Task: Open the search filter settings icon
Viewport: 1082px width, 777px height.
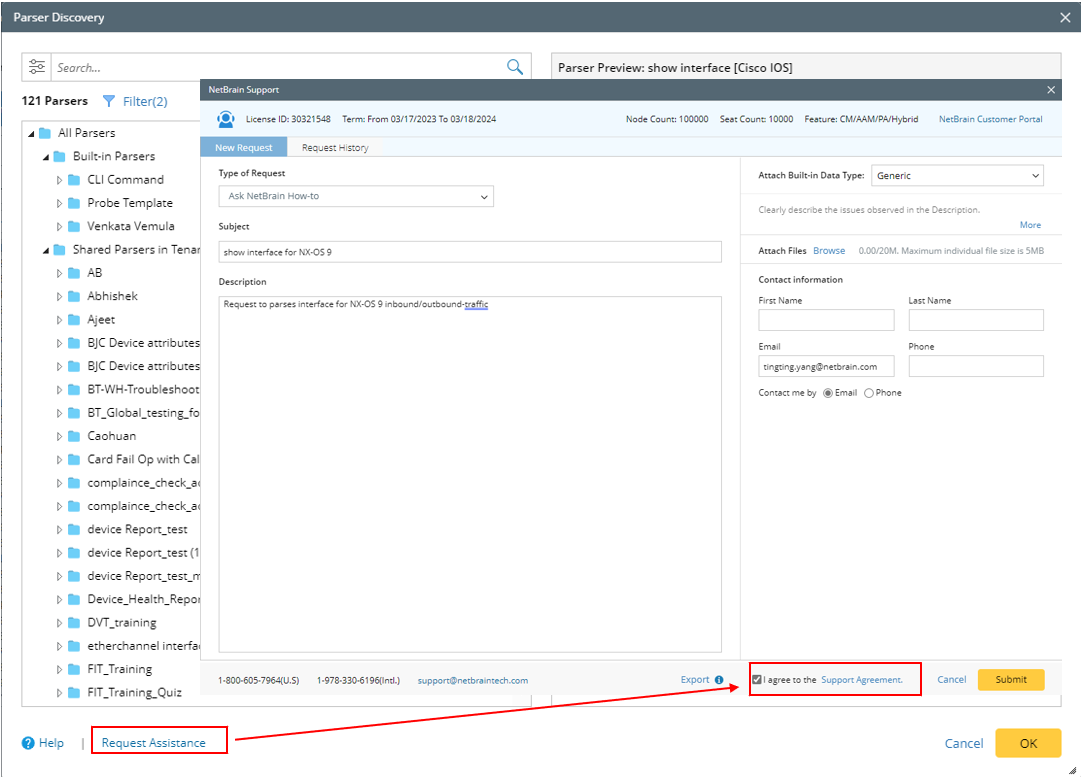Action: 37,67
